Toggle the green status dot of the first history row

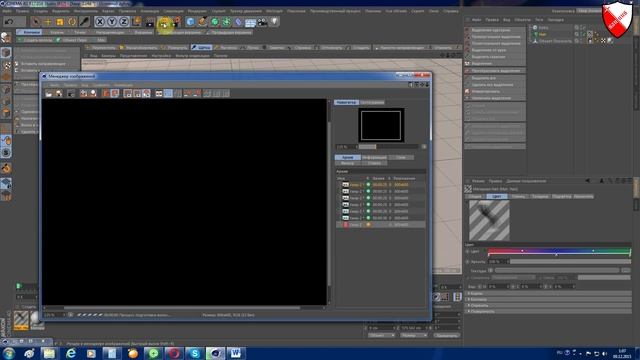coord(368,184)
